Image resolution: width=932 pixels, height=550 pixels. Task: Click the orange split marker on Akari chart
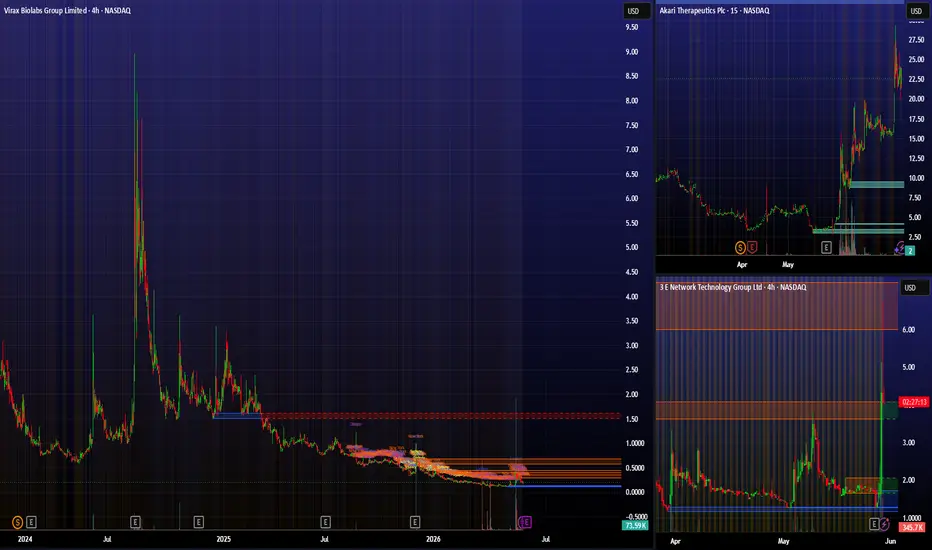tap(740, 247)
